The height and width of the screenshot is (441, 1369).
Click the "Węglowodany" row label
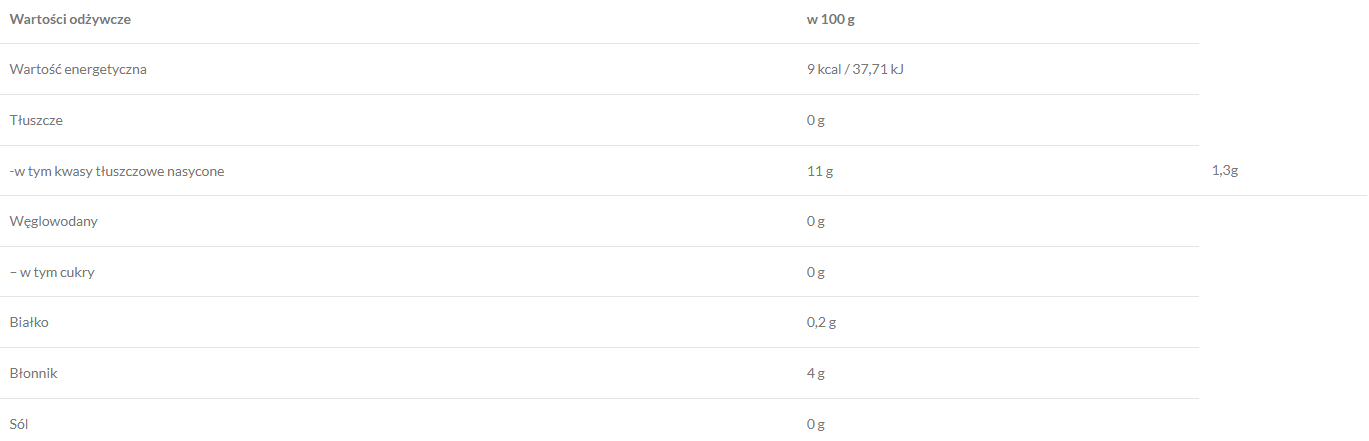pyautogui.click(x=53, y=221)
